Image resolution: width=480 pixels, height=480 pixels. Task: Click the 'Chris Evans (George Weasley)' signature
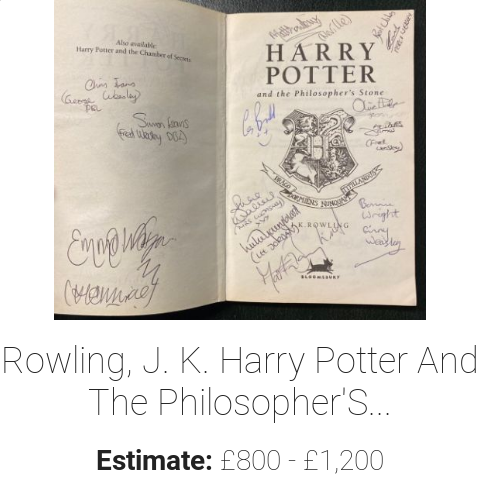click(102, 93)
